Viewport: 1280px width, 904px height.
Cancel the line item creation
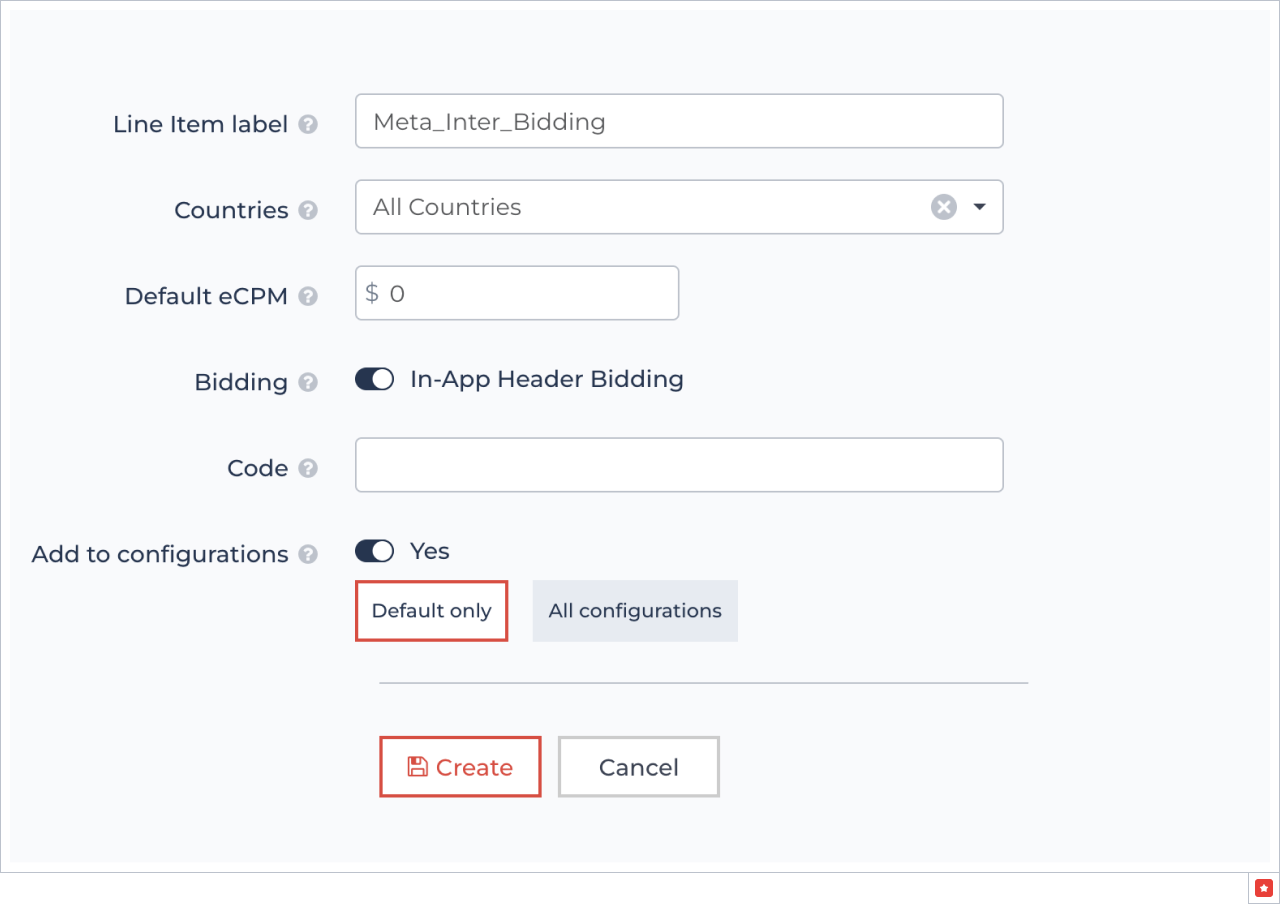click(x=638, y=766)
